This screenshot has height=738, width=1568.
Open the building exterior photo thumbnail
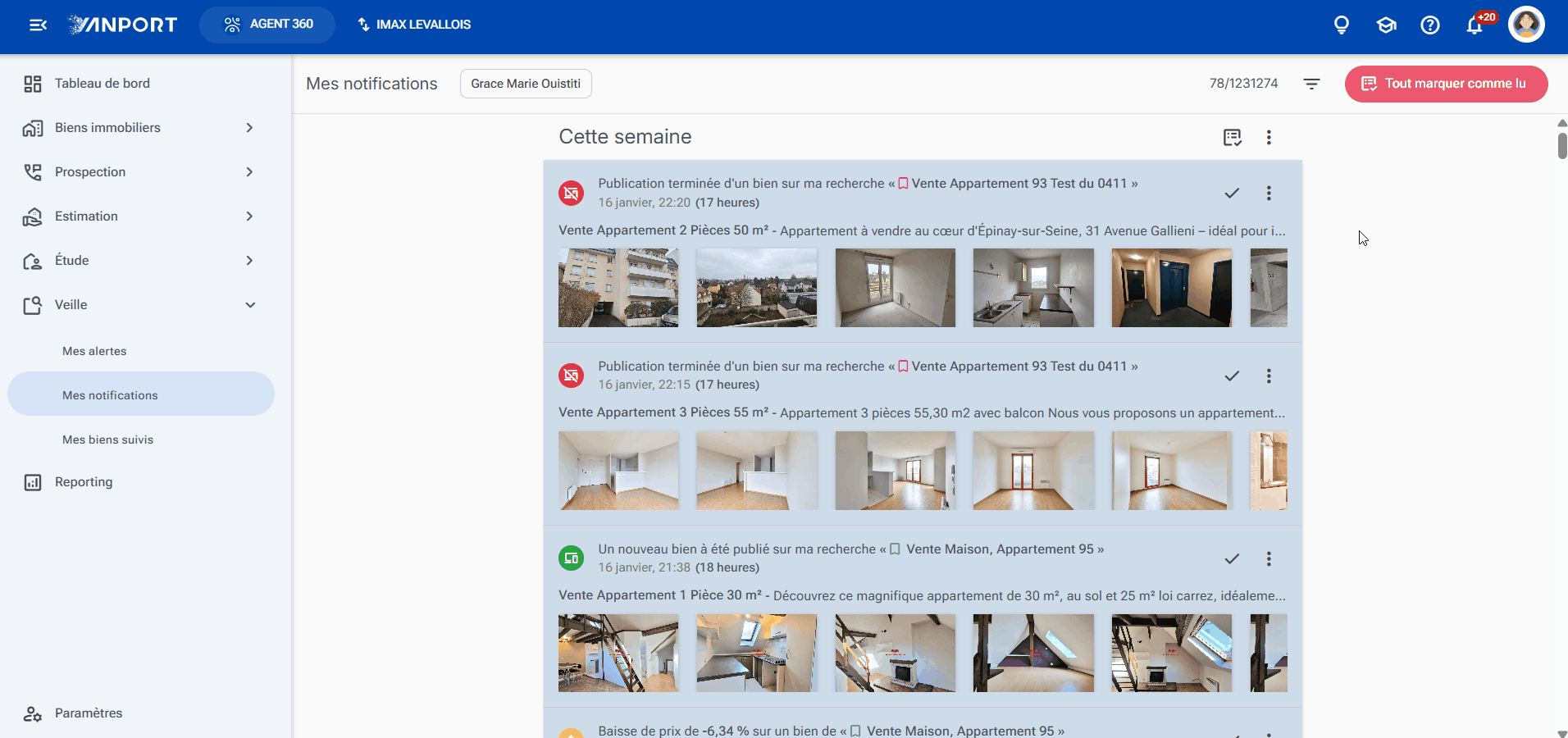click(x=618, y=288)
